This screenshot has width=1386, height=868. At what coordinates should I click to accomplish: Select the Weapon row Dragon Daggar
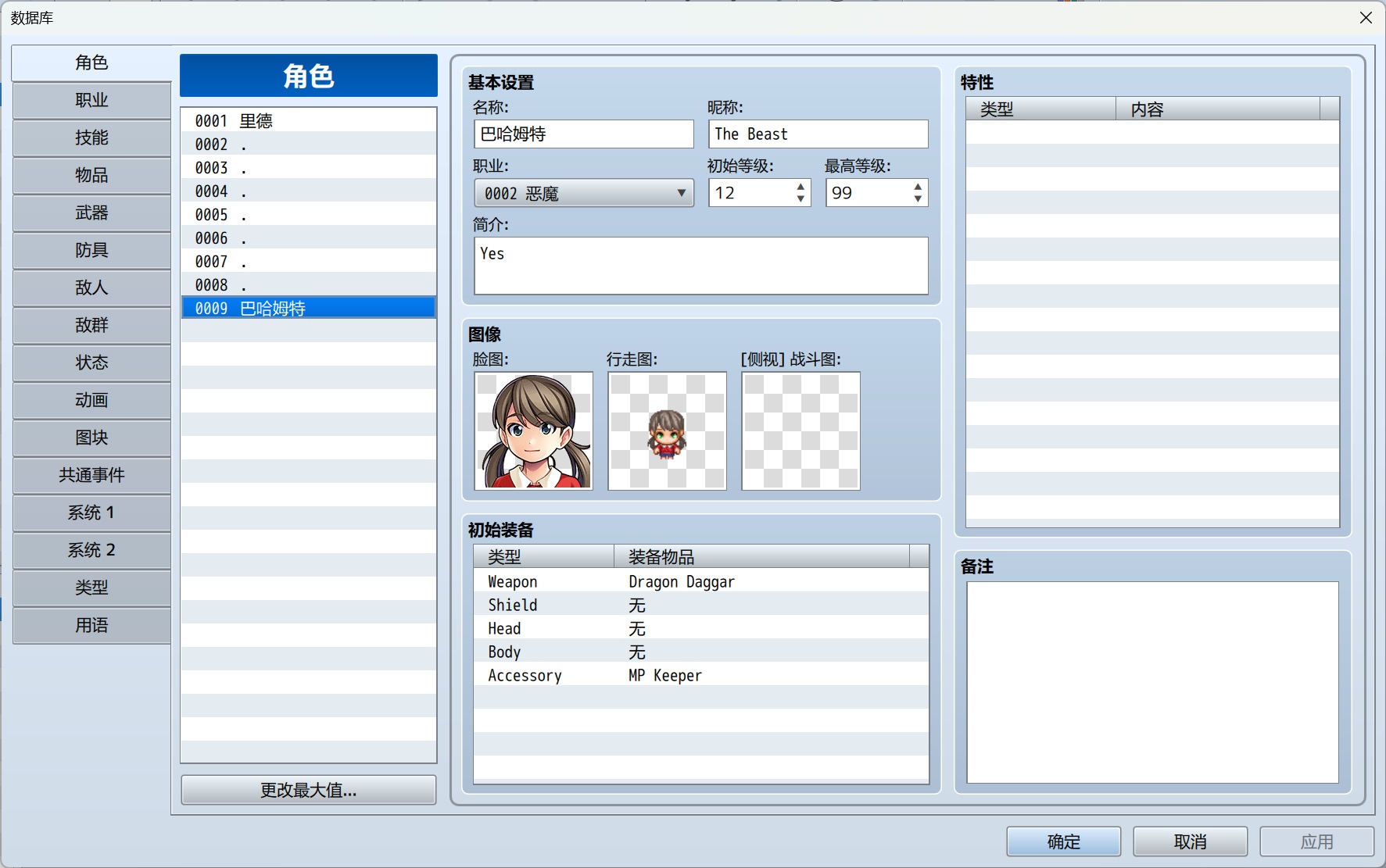(x=701, y=581)
